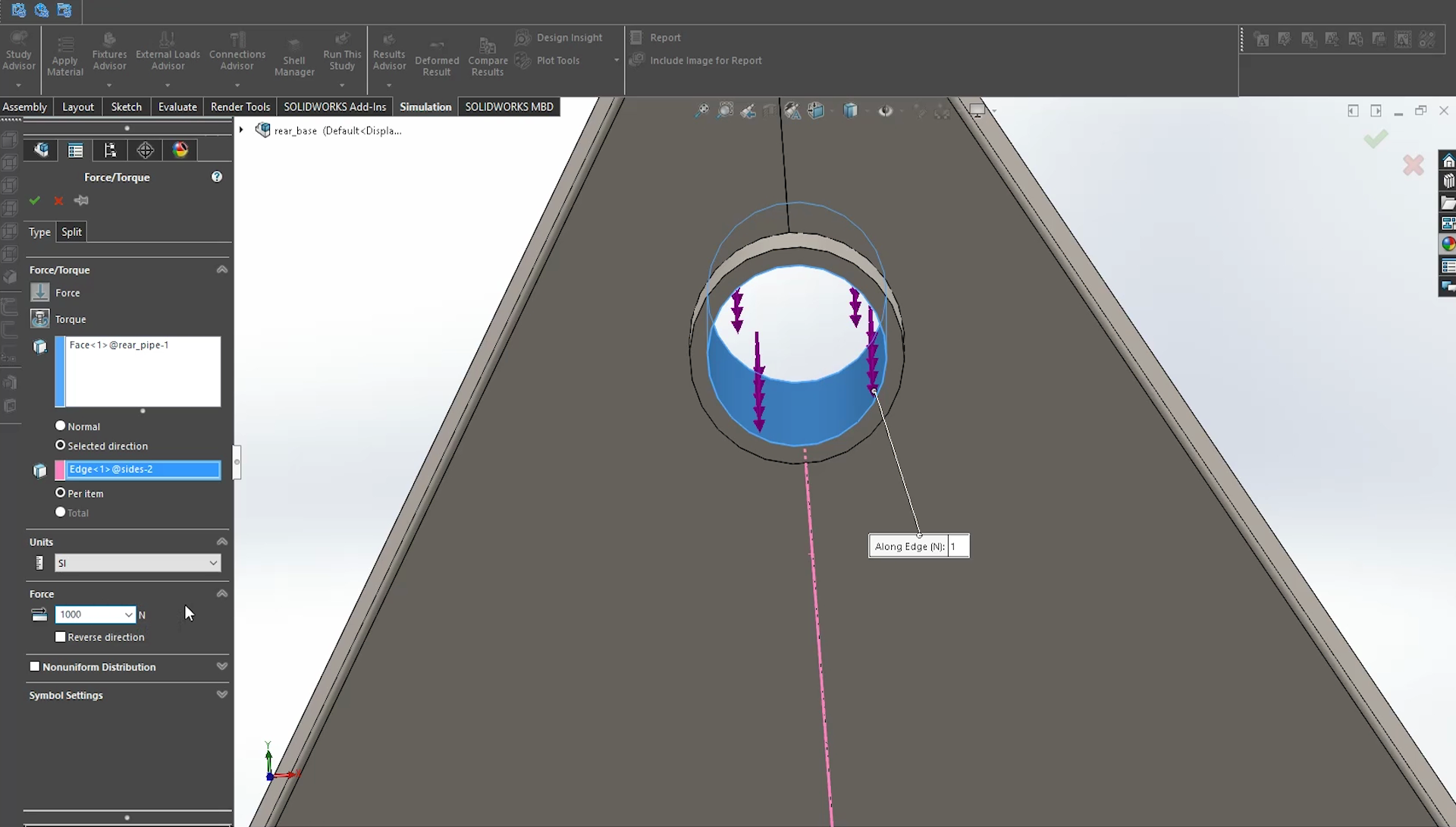Click the pushpin keep-visible icon

(81, 201)
